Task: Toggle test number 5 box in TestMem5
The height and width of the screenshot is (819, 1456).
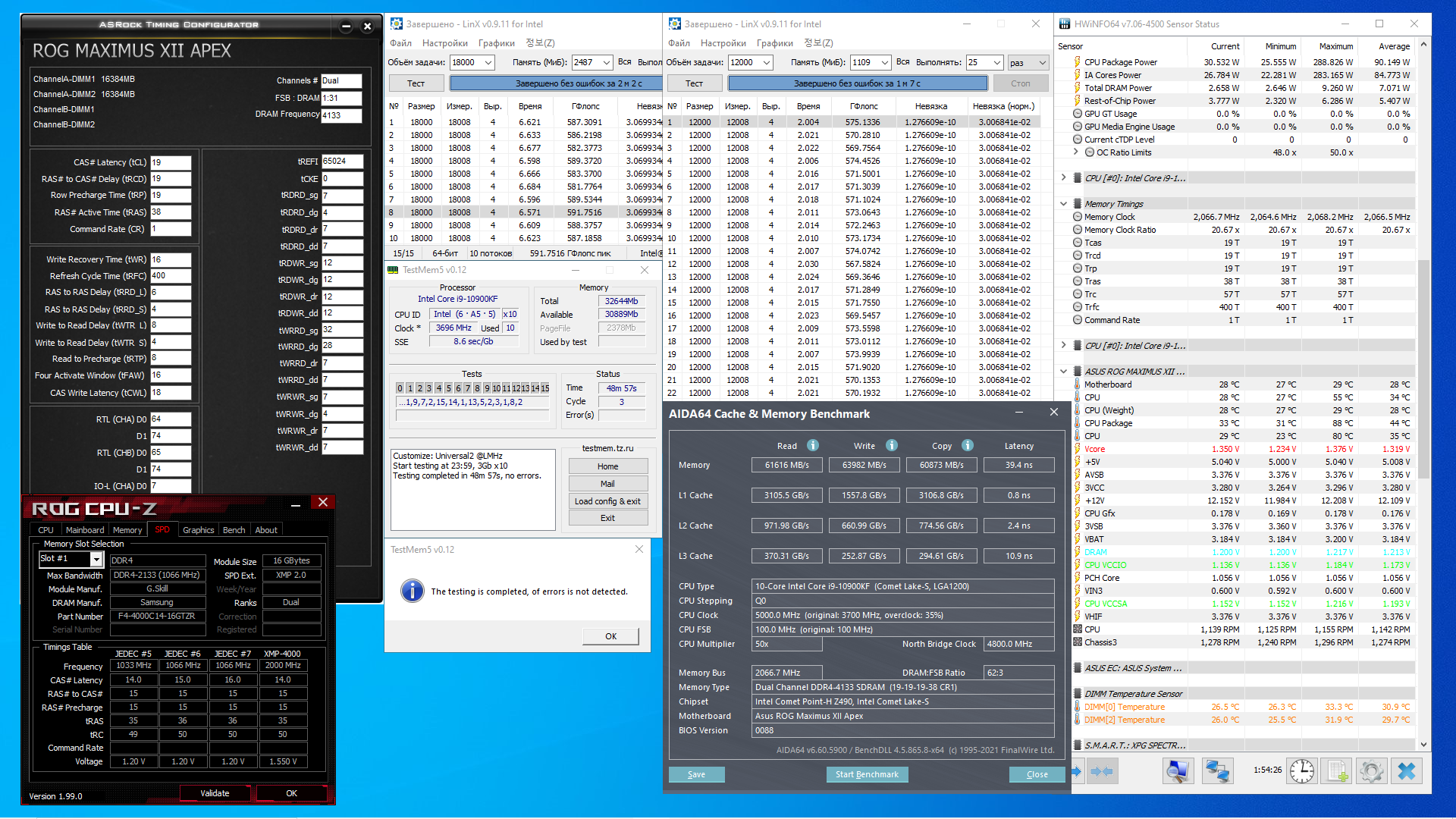Action: (448, 388)
